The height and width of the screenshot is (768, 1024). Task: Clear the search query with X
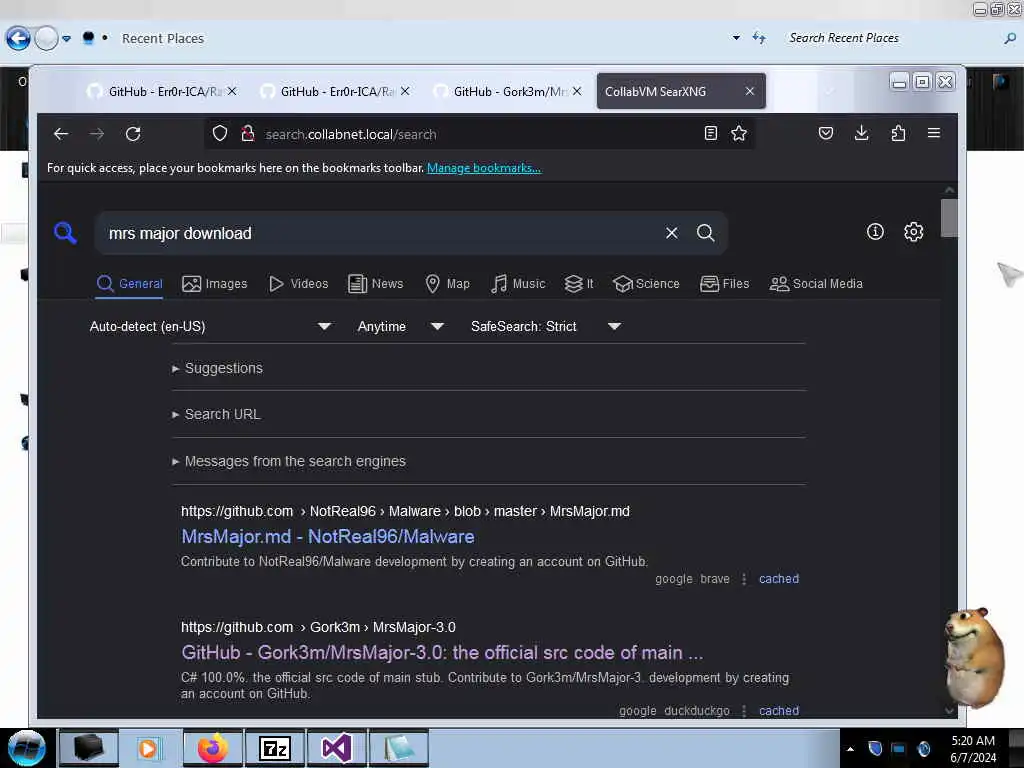671,232
